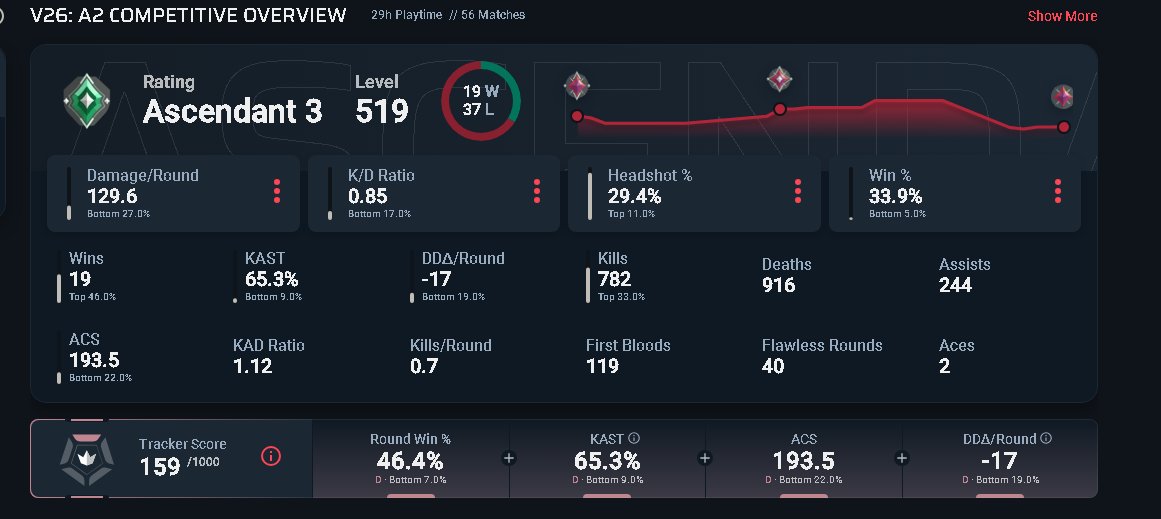Click the V26: A2 Competitive Overview heading
Image resolution: width=1161 pixels, height=519 pixels.
[188, 15]
